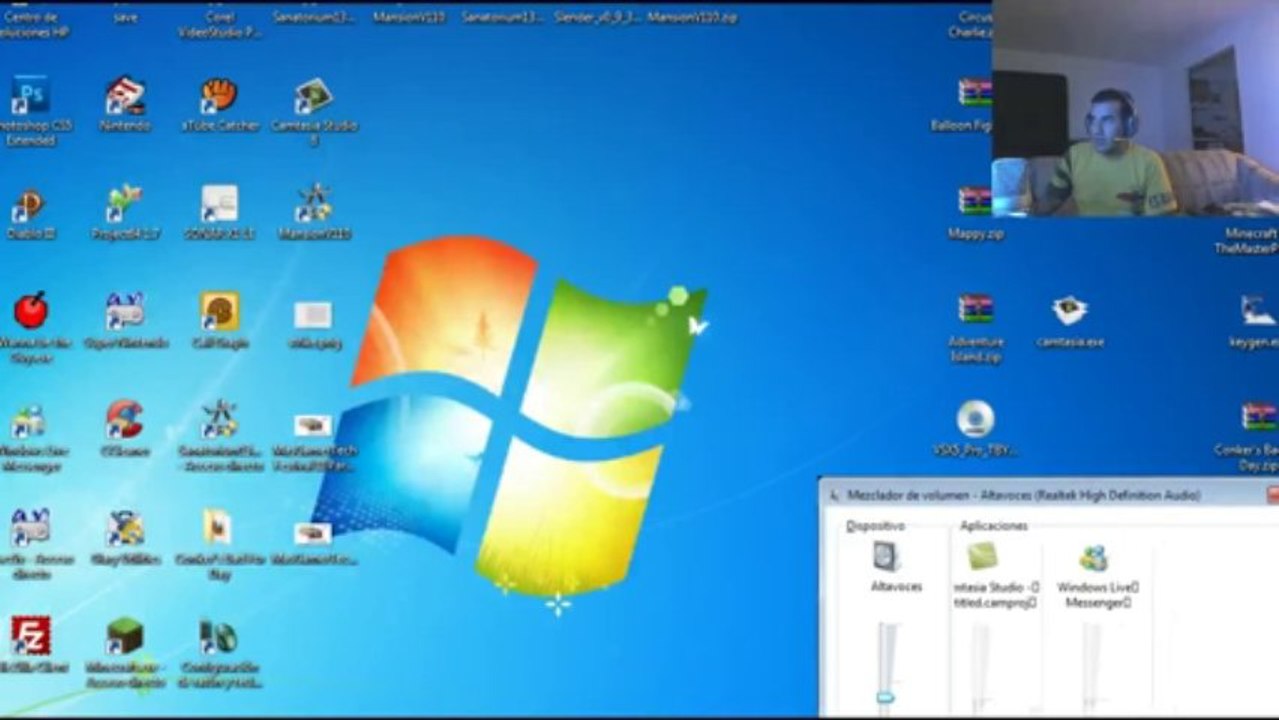The height and width of the screenshot is (720, 1279).
Task: Select the keygen.exe desktop file
Action: [x=1257, y=310]
